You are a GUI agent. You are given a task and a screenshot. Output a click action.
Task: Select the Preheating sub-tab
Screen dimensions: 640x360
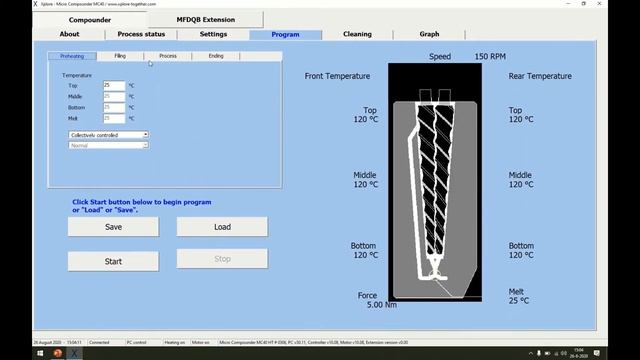[x=72, y=56]
